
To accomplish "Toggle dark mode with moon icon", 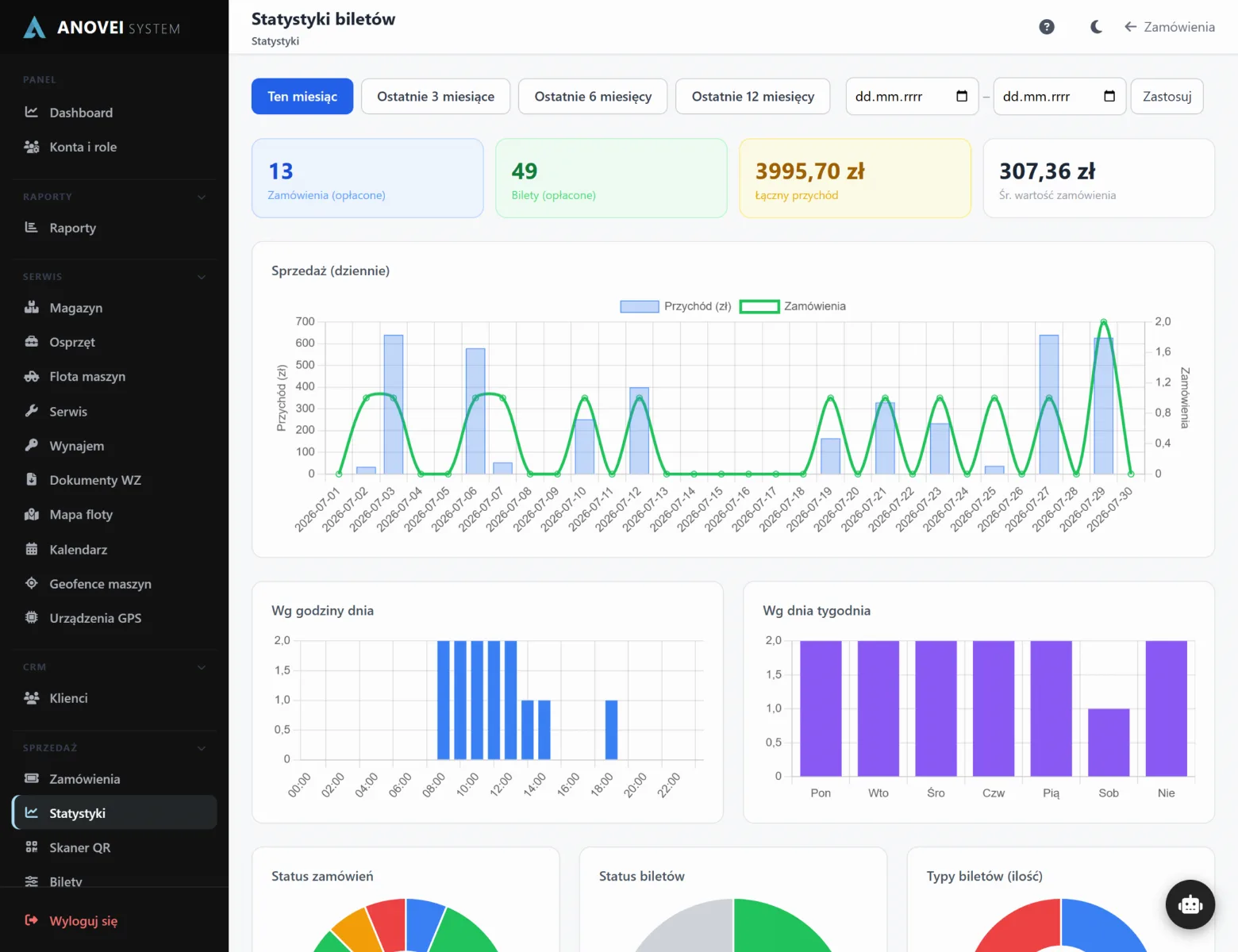I will tap(1096, 27).
